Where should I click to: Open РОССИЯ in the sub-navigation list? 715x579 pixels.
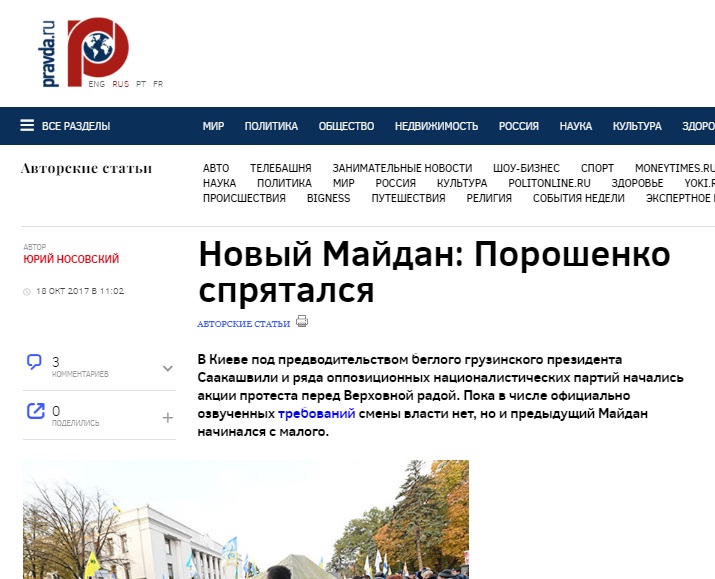coord(395,183)
